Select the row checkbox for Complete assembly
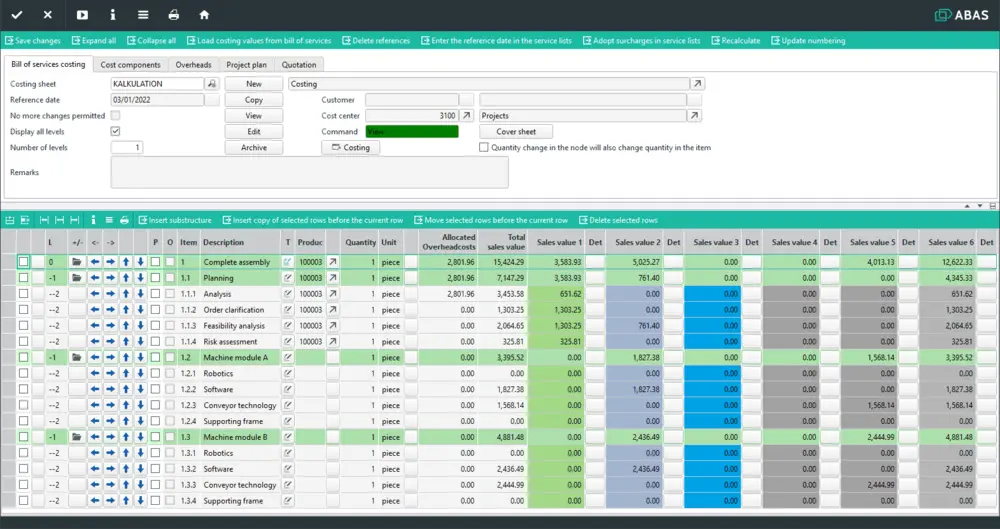1000x529 pixels. pos(24,262)
